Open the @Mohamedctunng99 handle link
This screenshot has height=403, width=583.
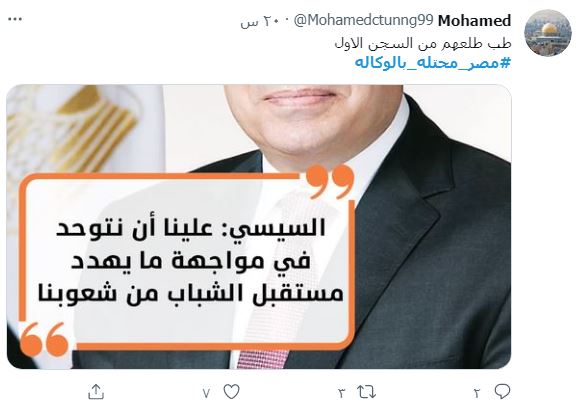[364, 21]
